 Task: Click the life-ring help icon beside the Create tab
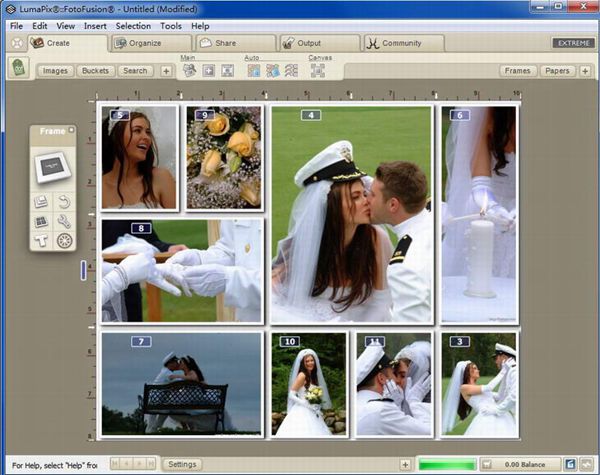click(16, 43)
